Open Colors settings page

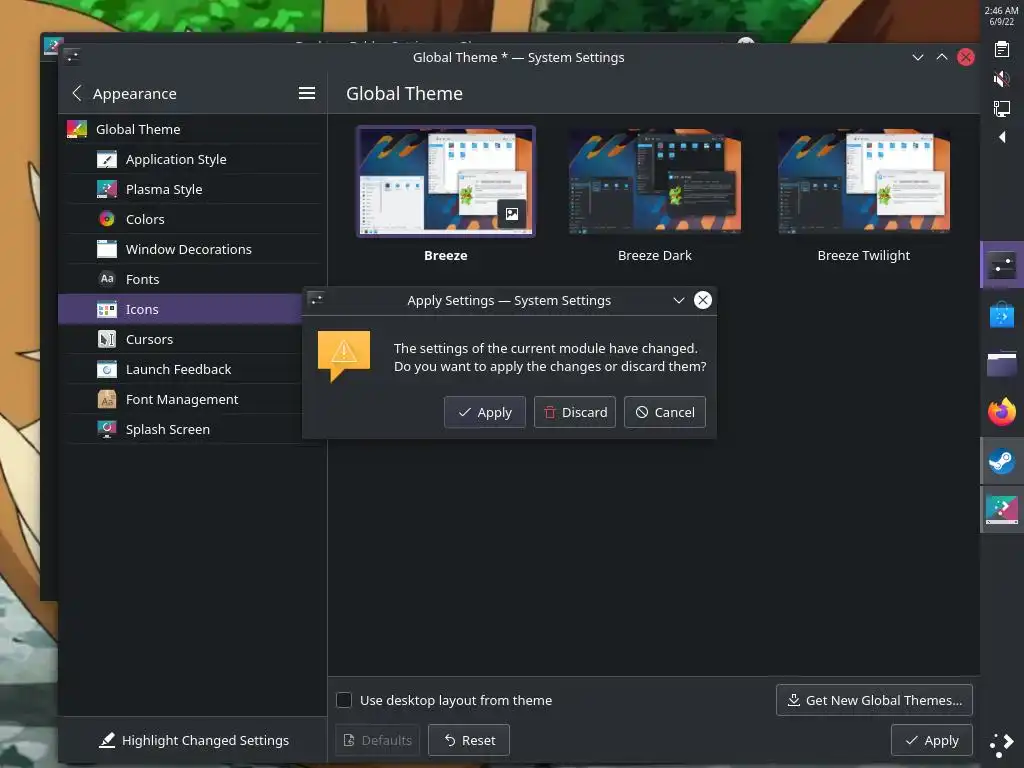194,219
